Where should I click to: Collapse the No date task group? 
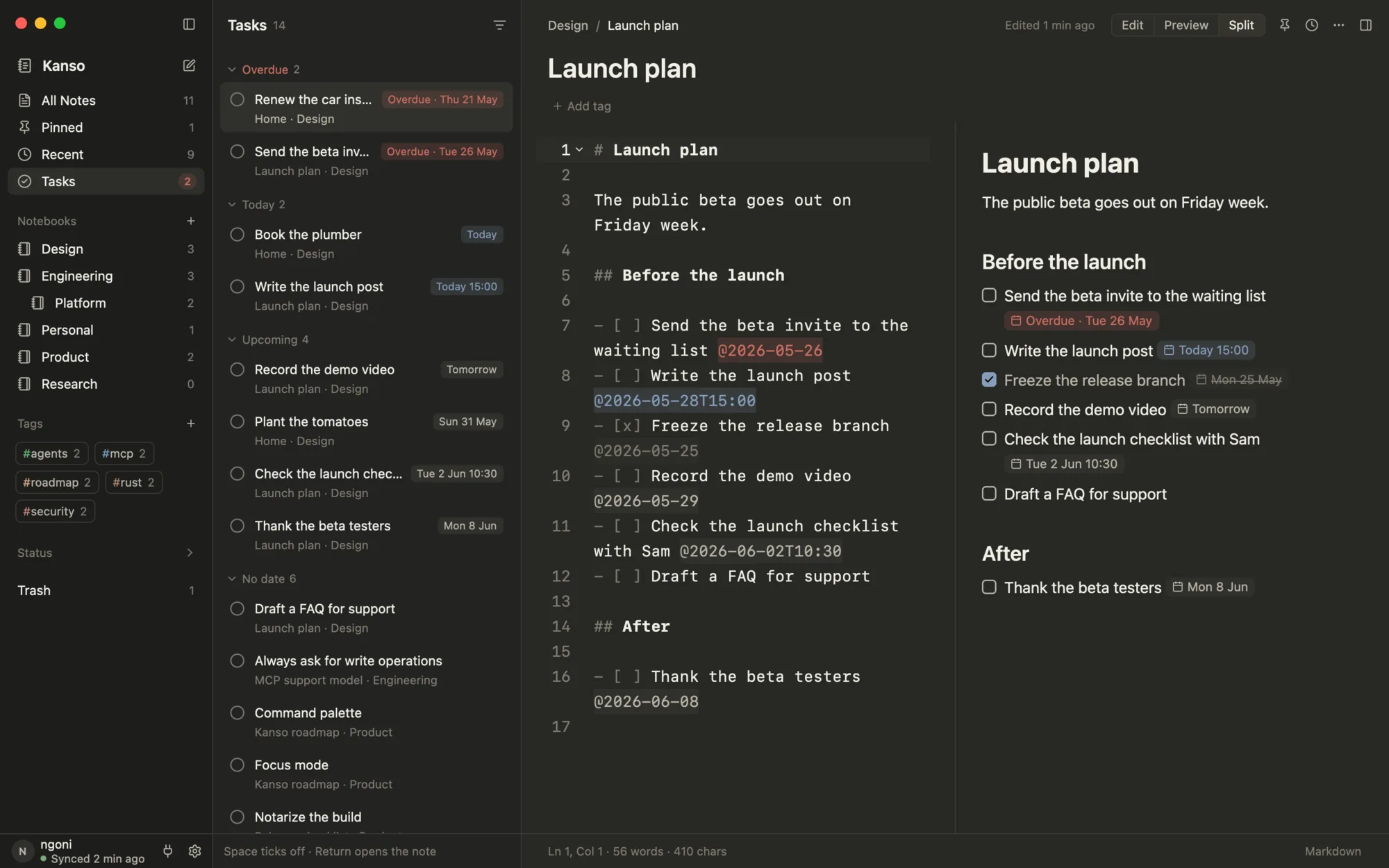coord(232,578)
